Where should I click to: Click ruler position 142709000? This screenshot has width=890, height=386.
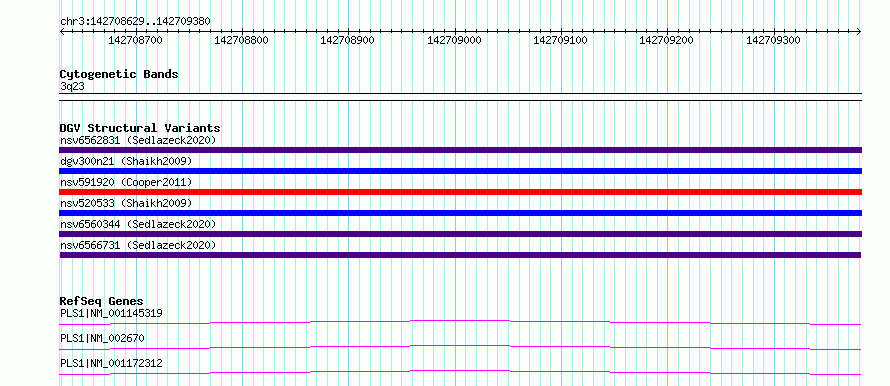click(x=454, y=40)
